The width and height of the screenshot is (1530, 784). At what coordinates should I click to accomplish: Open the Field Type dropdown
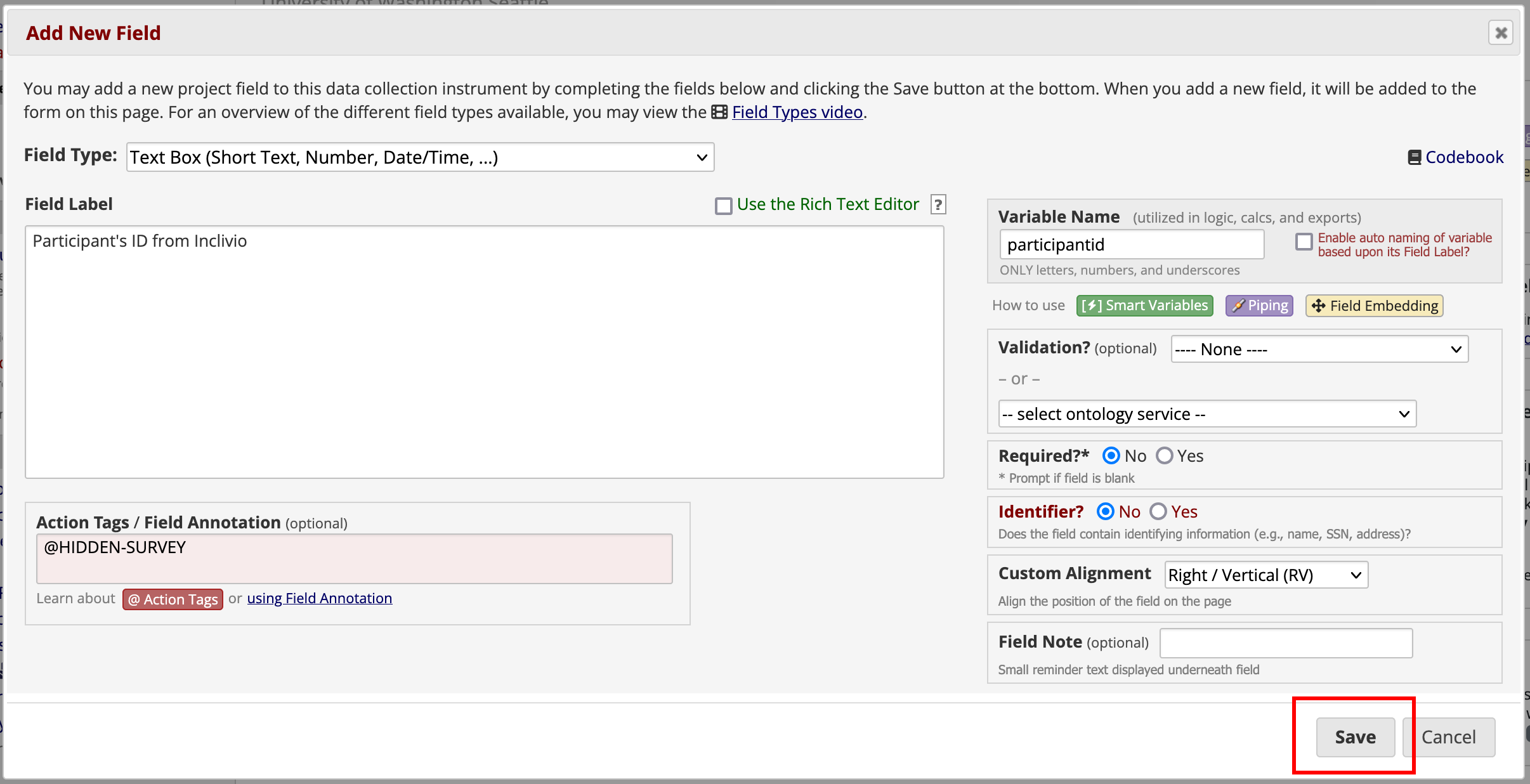point(420,157)
